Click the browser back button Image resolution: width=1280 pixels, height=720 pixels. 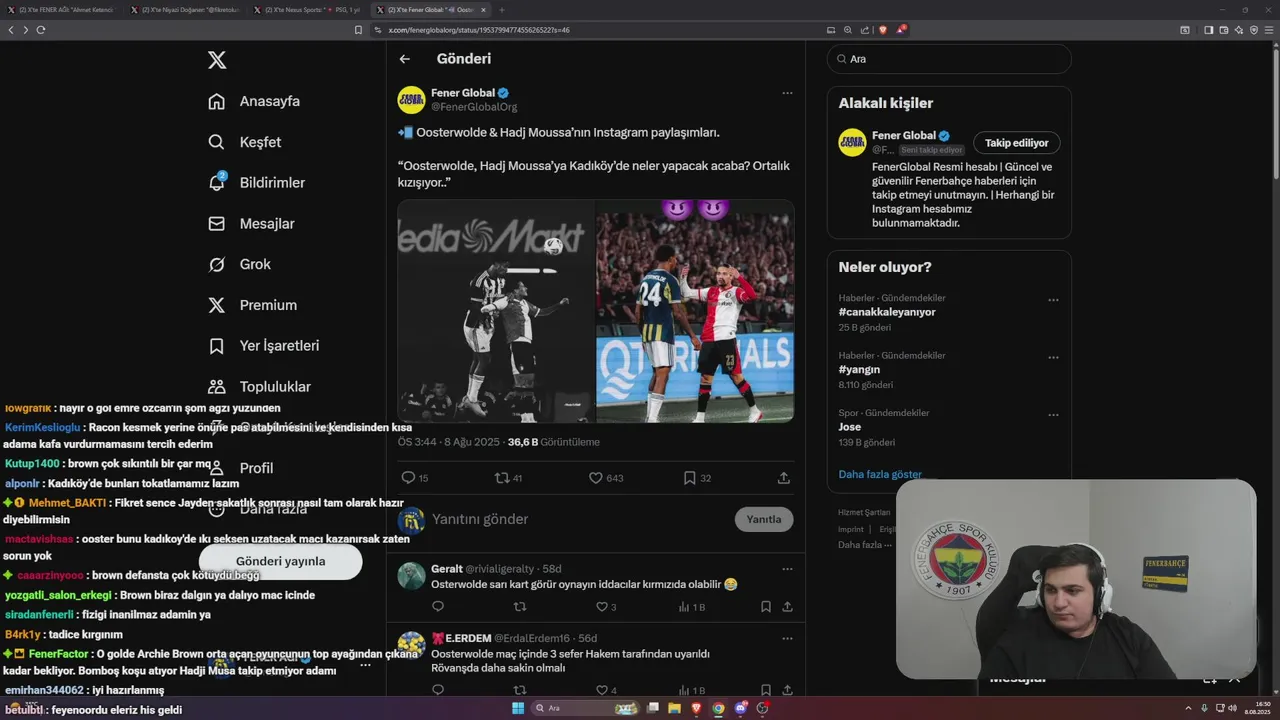click(x=11, y=30)
